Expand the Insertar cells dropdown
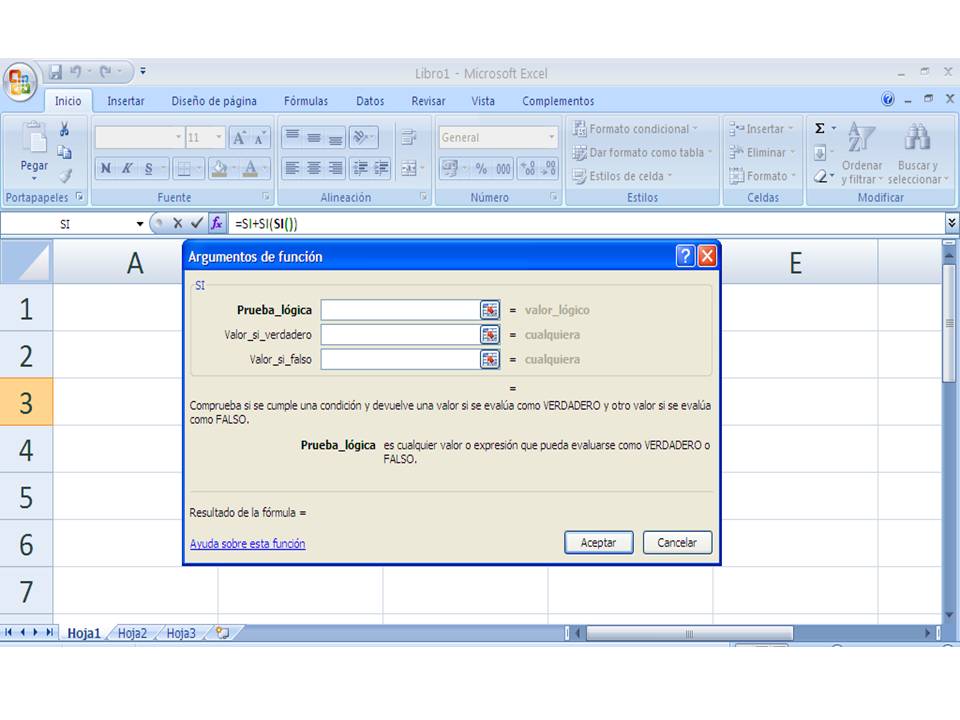 [x=788, y=128]
